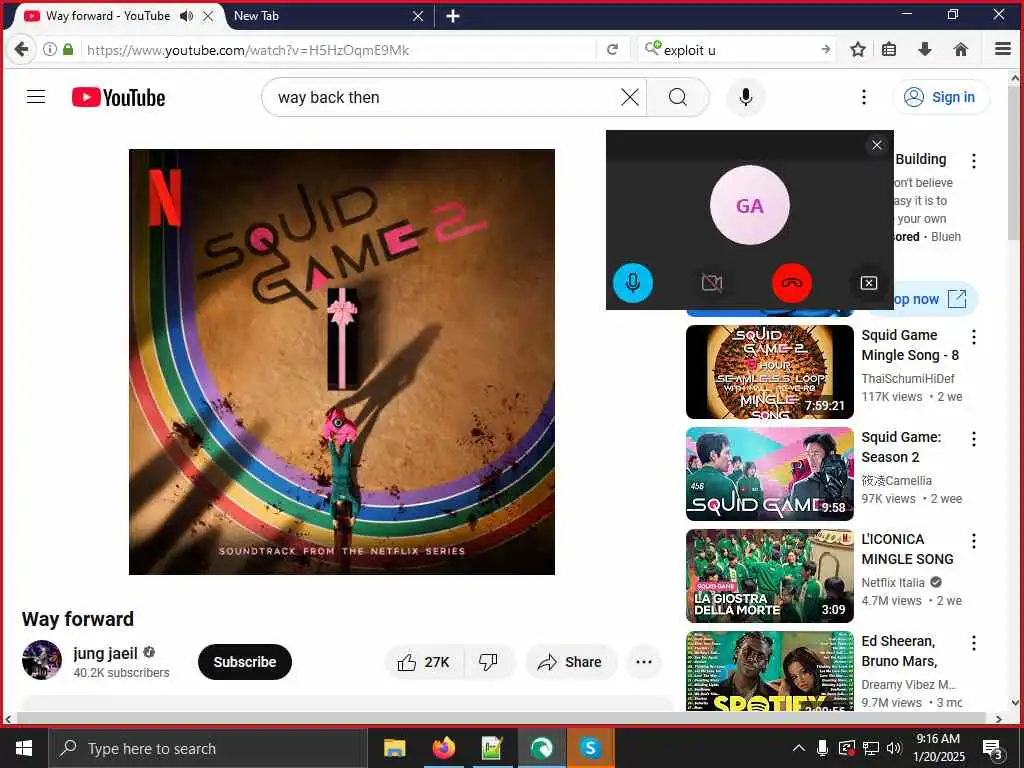Click the horizontal page scrollbar
The height and width of the screenshot is (768, 1024).
(500, 718)
